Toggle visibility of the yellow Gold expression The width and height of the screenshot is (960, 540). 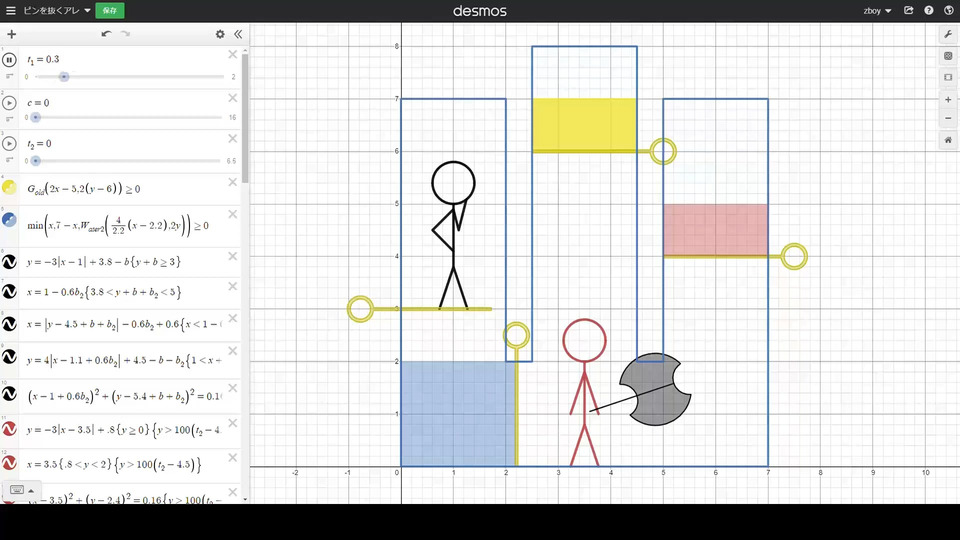[9, 187]
